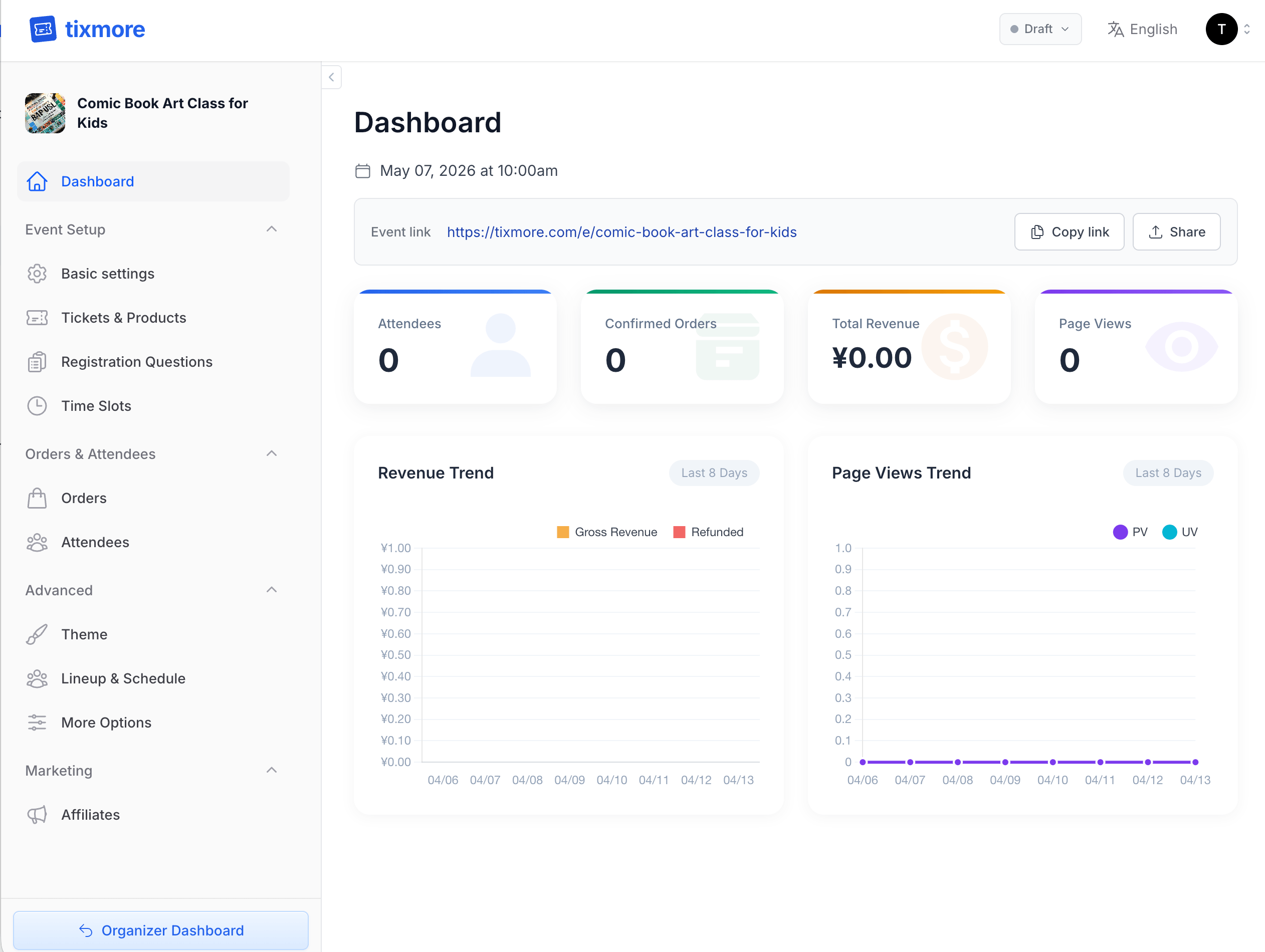Open Affiliates via the megaphone icon

(37, 814)
